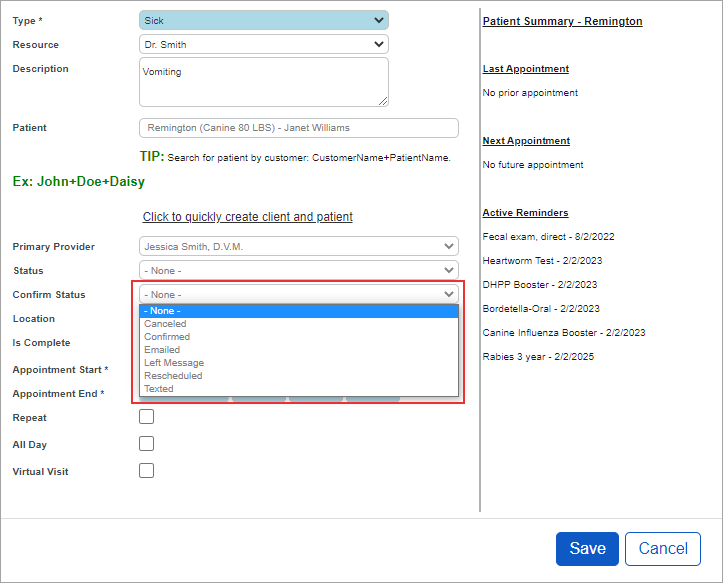Image resolution: width=723 pixels, height=583 pixels.
Task: Cancel the appointment dialog
Action: 663,548
